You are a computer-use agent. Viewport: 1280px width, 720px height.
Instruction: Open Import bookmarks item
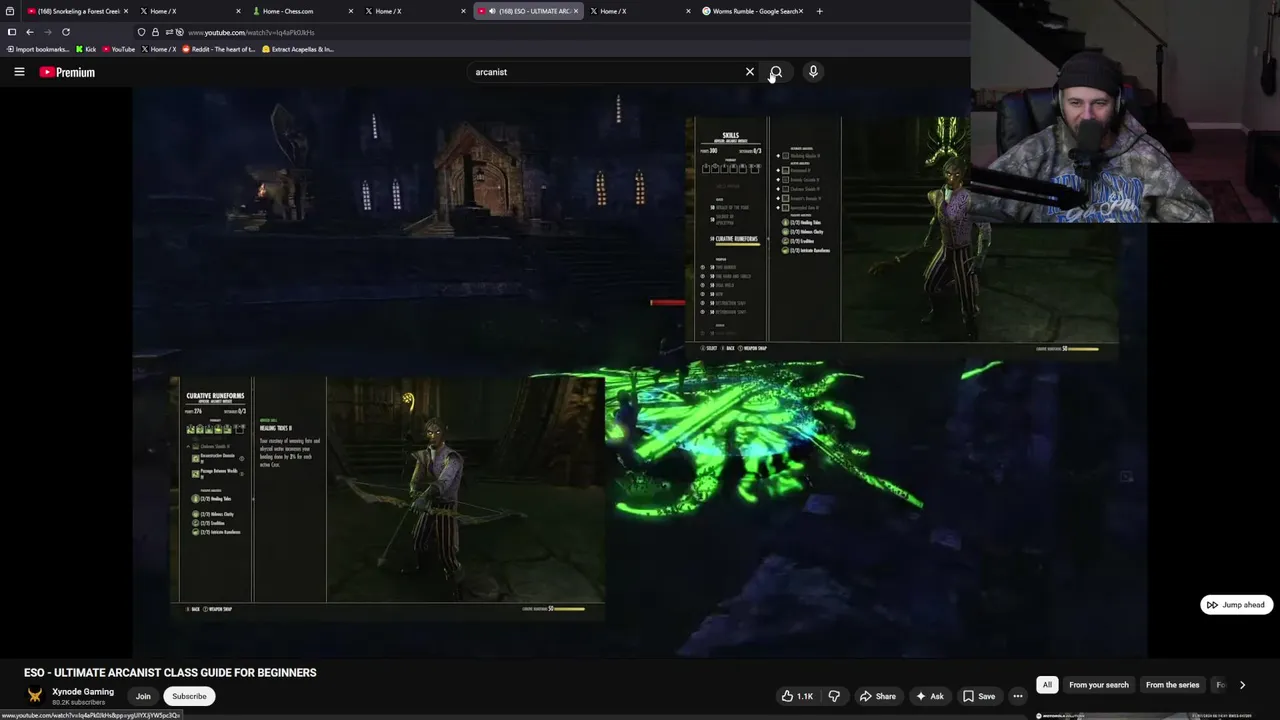38,49
